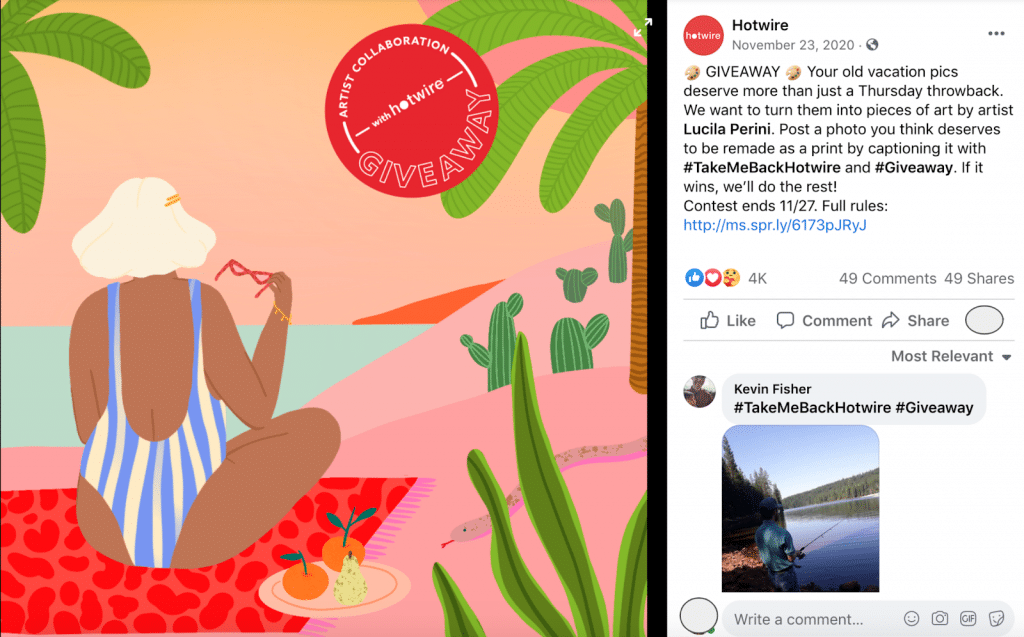
Task: Share the Hotwire post
Action: coord(915,321)
